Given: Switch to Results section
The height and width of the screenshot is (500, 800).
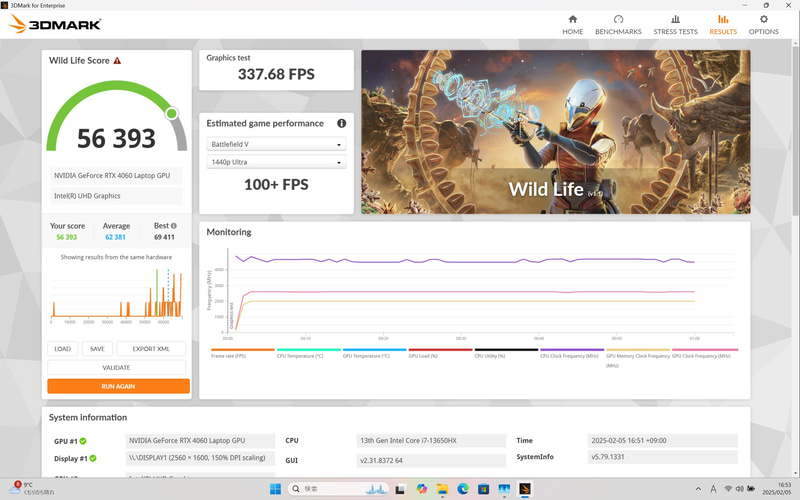Looking at the screenshot, I should (723, 24).
